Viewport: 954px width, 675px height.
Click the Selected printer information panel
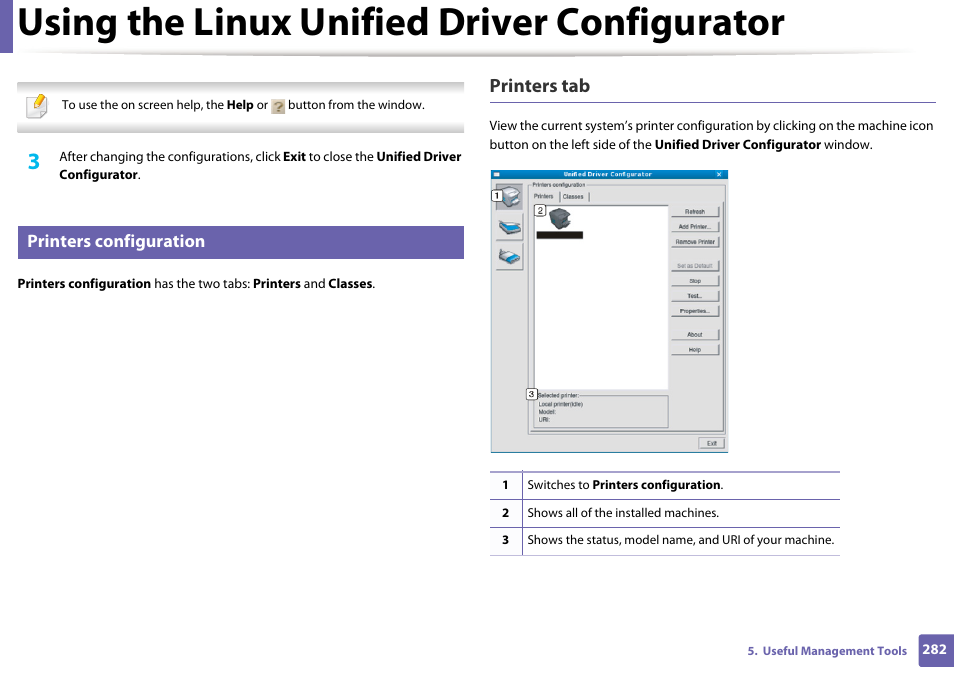[599, 410]
